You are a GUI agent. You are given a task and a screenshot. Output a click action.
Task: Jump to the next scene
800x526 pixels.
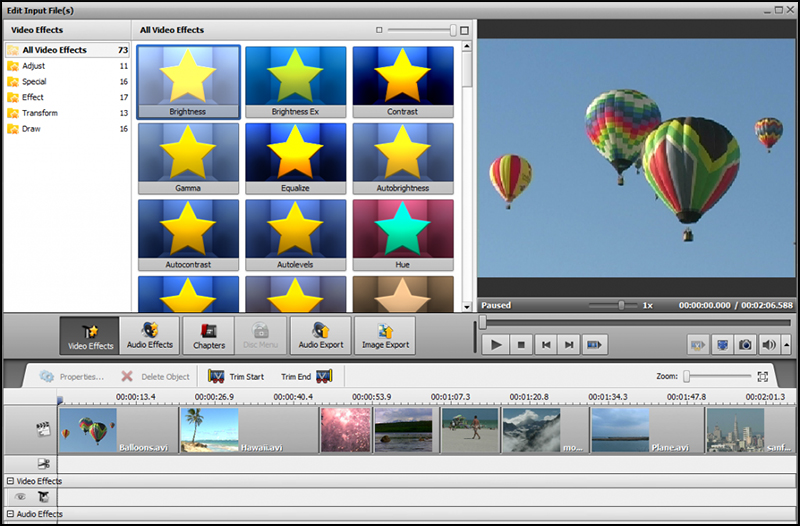(x=595, y=345)
